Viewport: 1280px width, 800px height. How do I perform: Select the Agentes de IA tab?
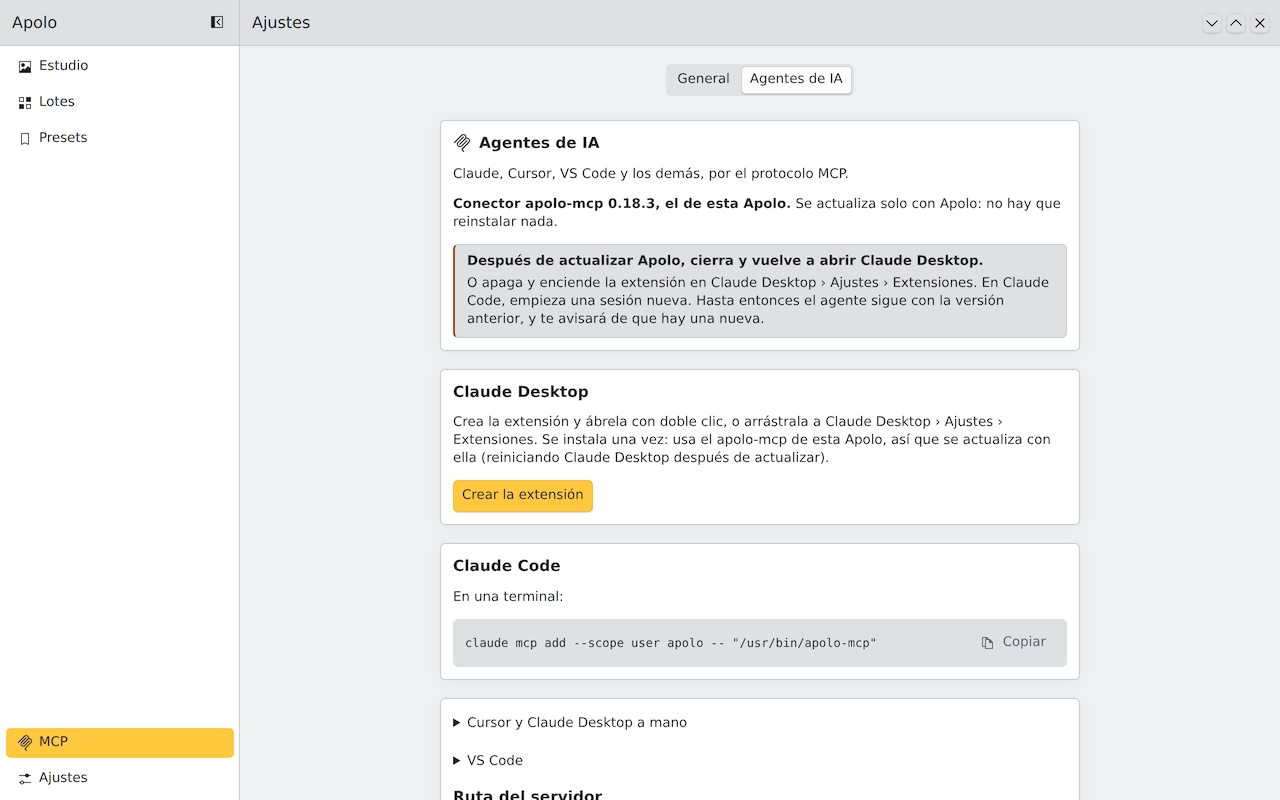[796, 79]
